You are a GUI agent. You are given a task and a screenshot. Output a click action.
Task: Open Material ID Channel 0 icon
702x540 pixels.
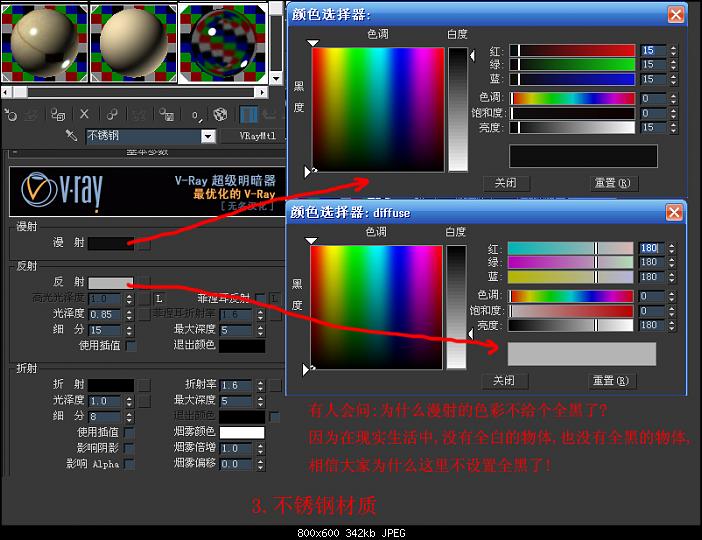click(197, 116)
